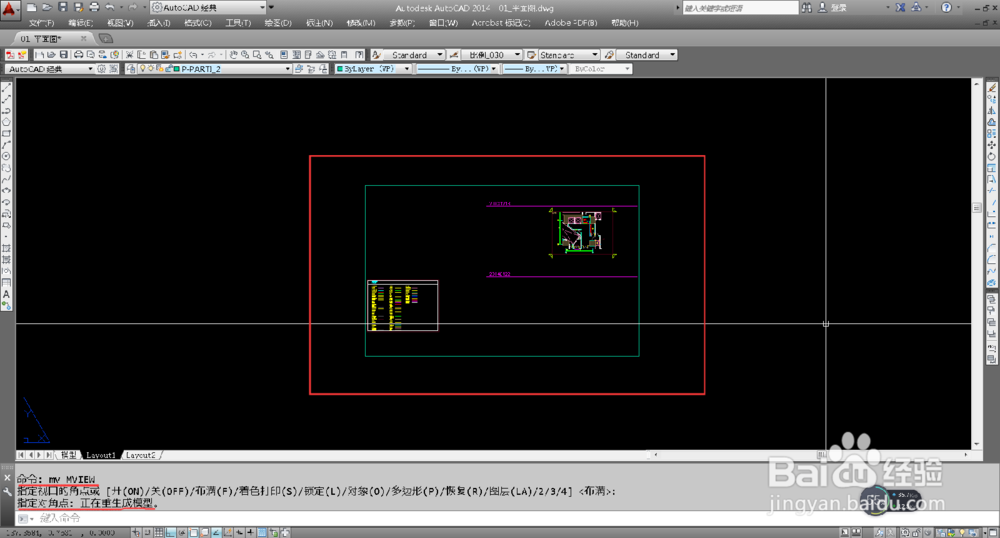Click the Text Style icon before Standard
This screenshot has height=538, width=1000.
376,55
